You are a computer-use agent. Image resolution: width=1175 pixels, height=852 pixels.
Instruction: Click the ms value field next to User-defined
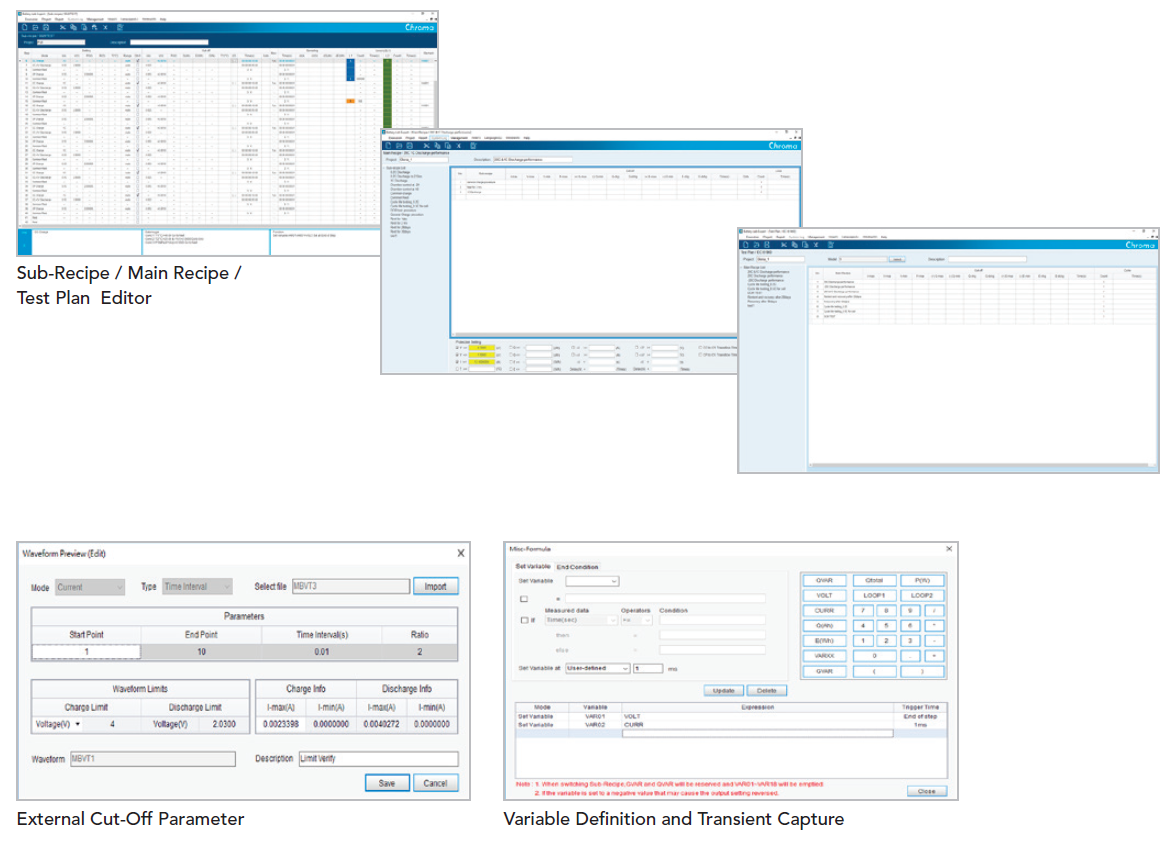[648, 668]
